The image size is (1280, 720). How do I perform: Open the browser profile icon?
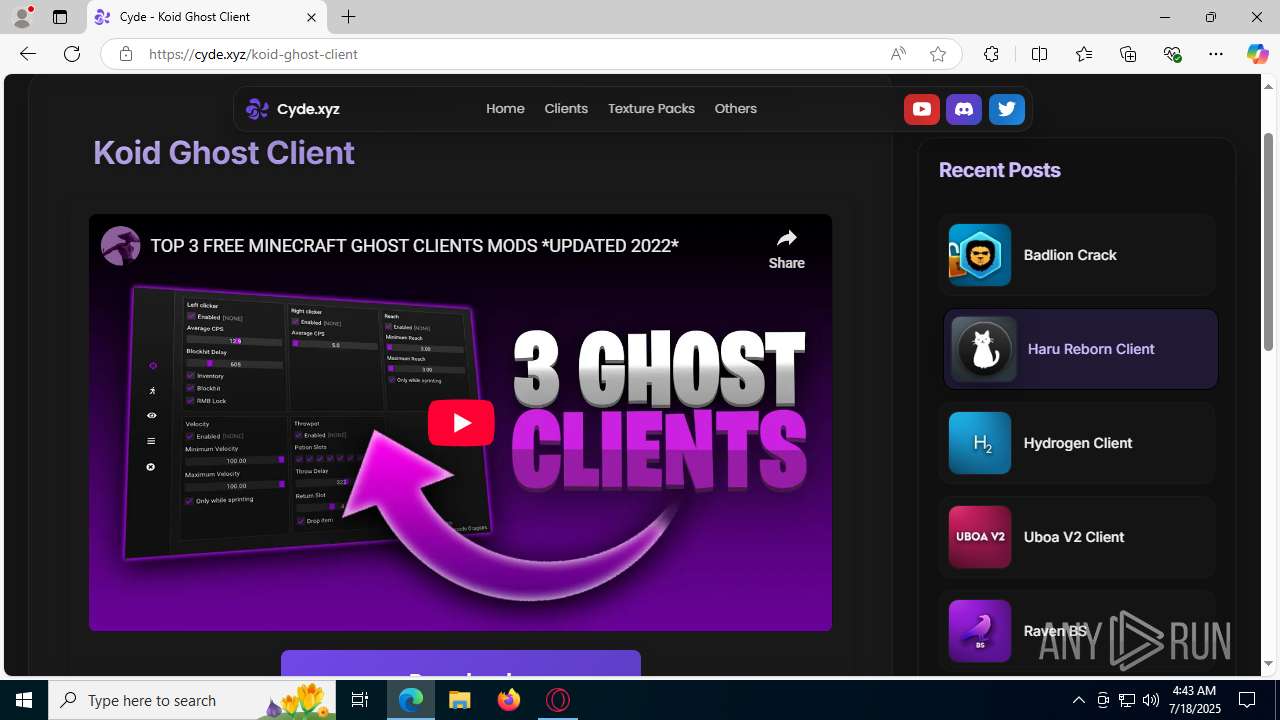pyautogui.click(x=22, y=17)
